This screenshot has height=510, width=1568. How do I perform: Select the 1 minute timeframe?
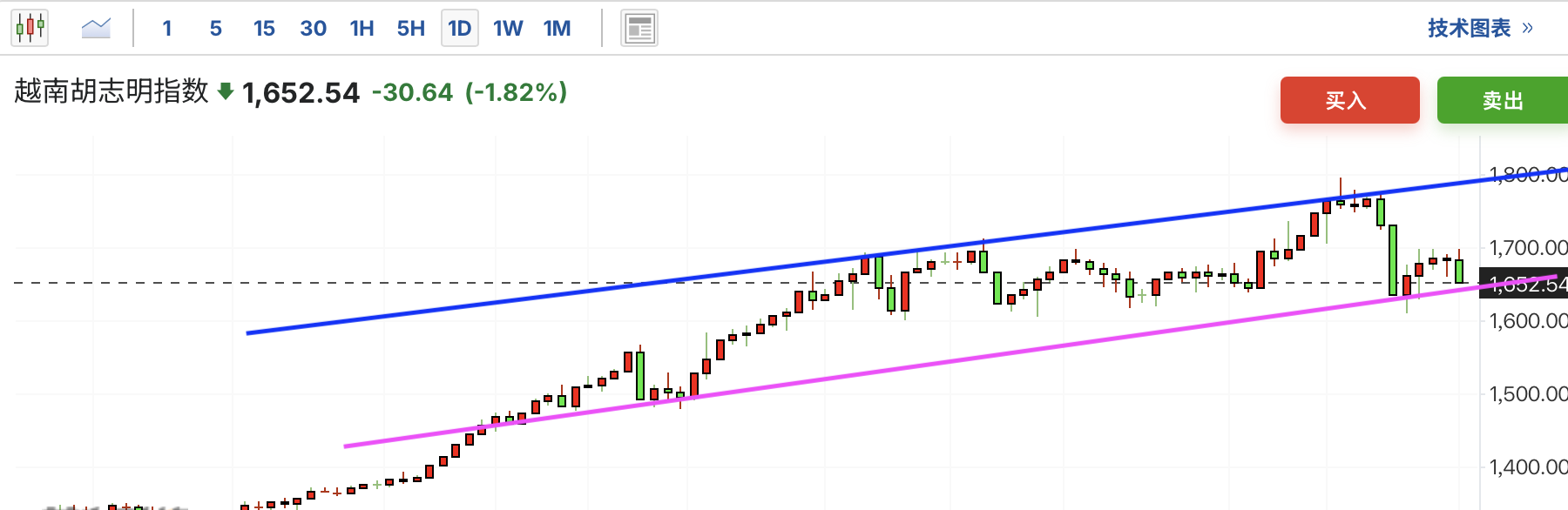pos(167,29)
